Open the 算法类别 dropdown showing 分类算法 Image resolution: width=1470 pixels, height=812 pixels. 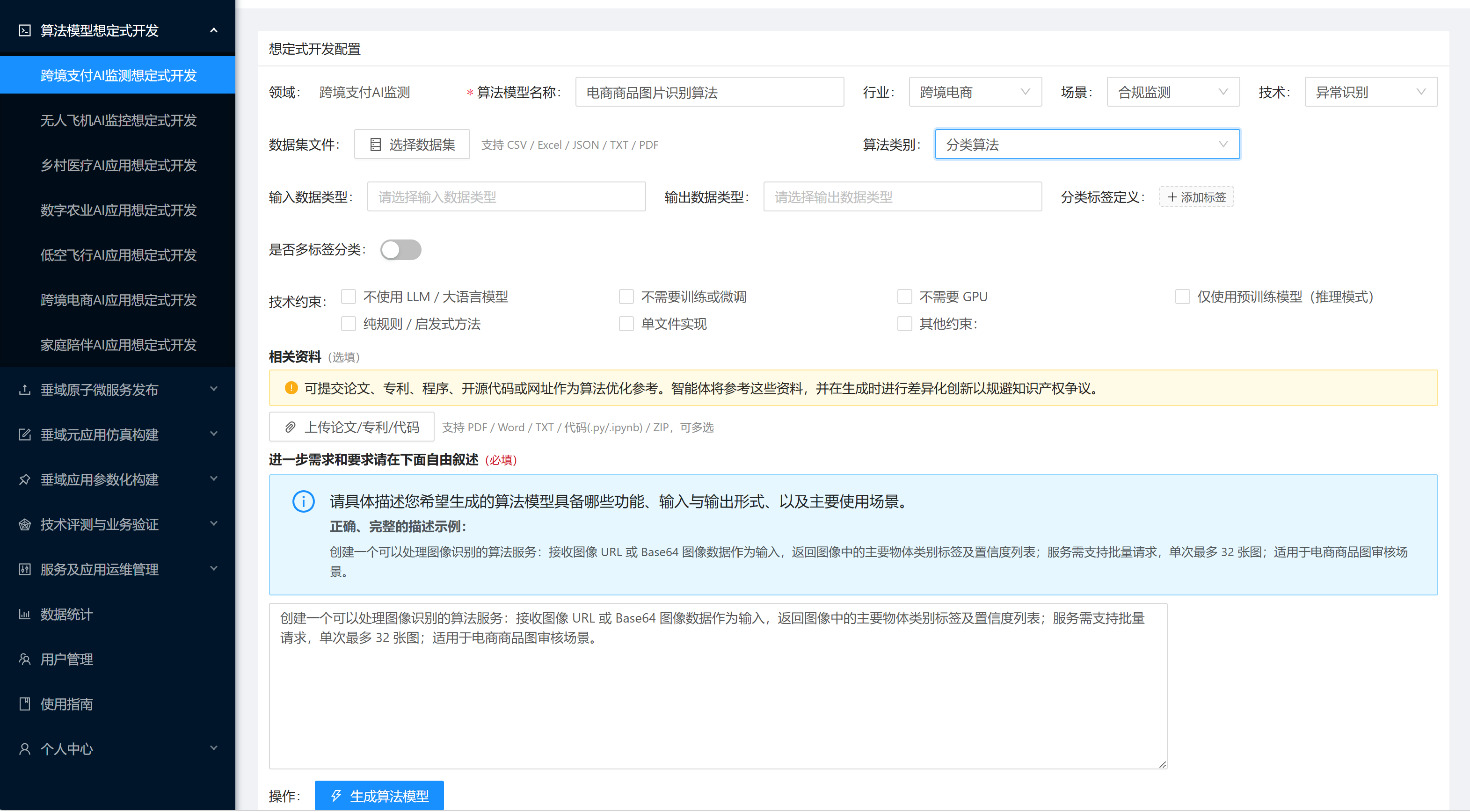pyautogui.click(x=1087, y=145)
